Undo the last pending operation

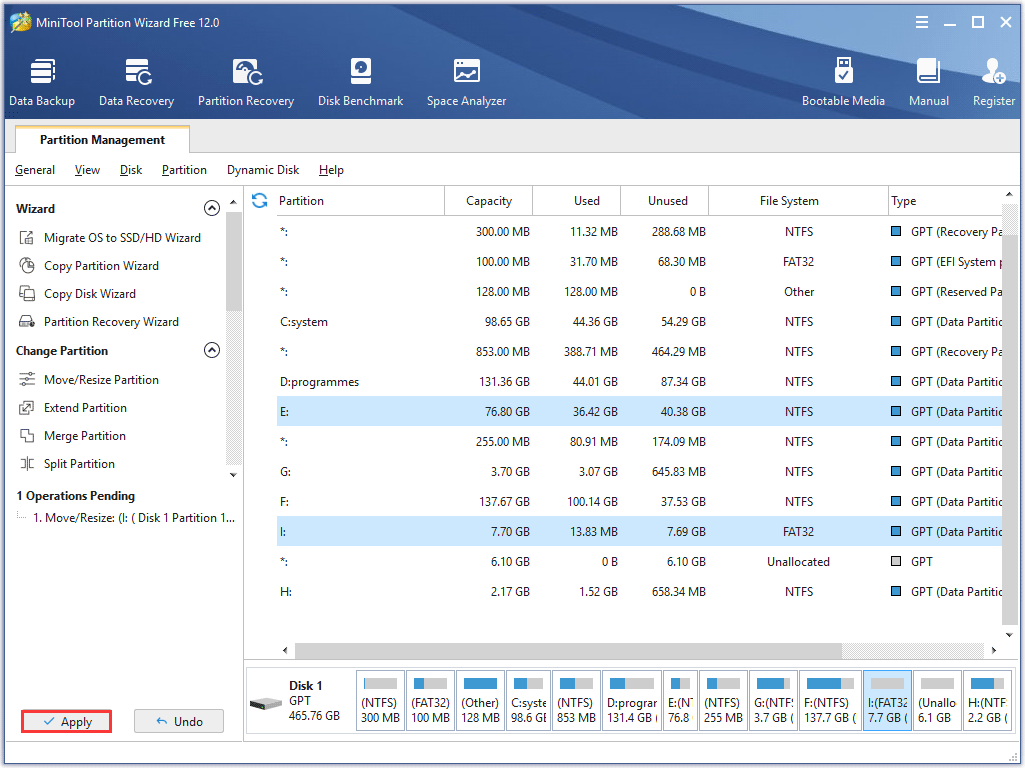179,721
